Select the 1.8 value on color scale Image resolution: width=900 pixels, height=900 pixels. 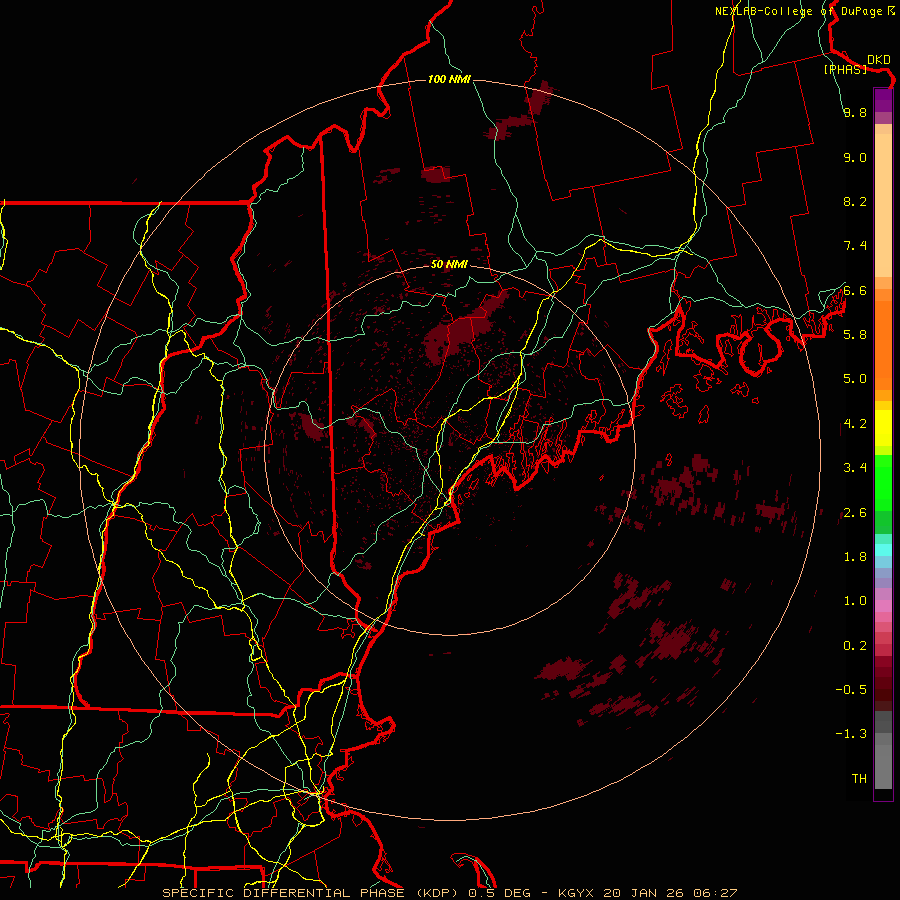[x=855, y=556]
